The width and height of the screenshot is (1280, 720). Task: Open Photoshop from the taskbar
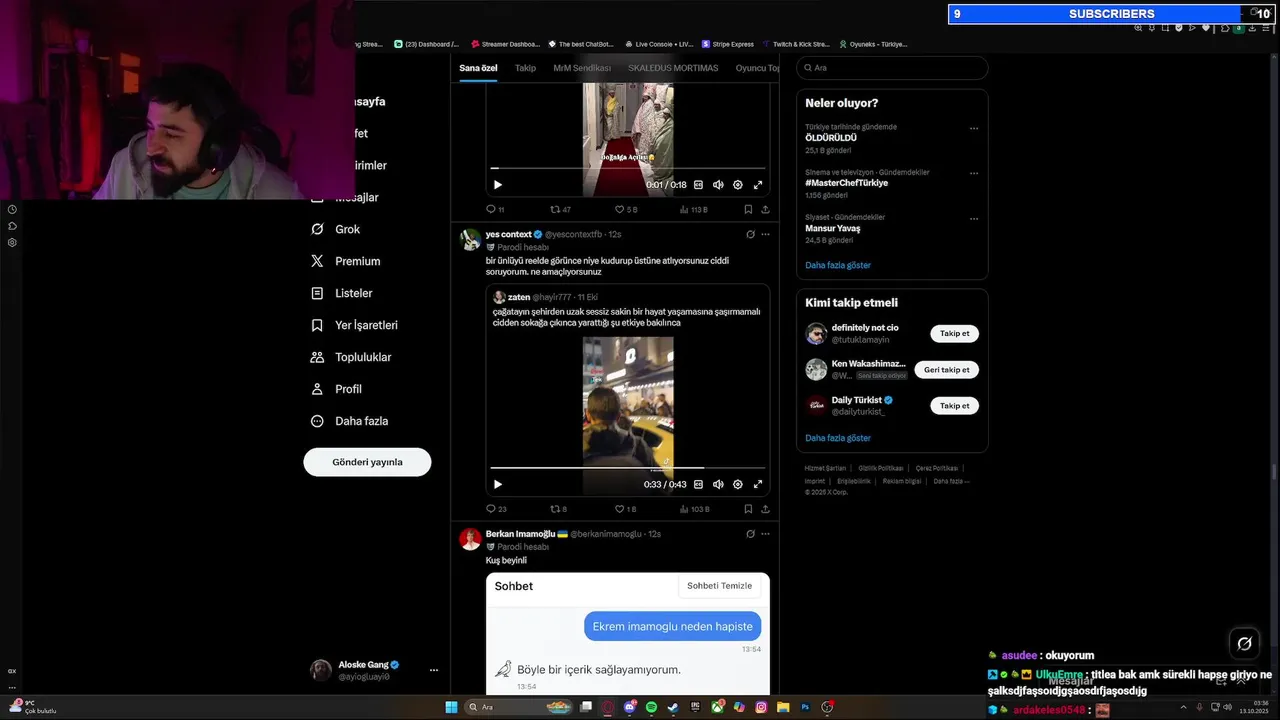pos(805,707)
